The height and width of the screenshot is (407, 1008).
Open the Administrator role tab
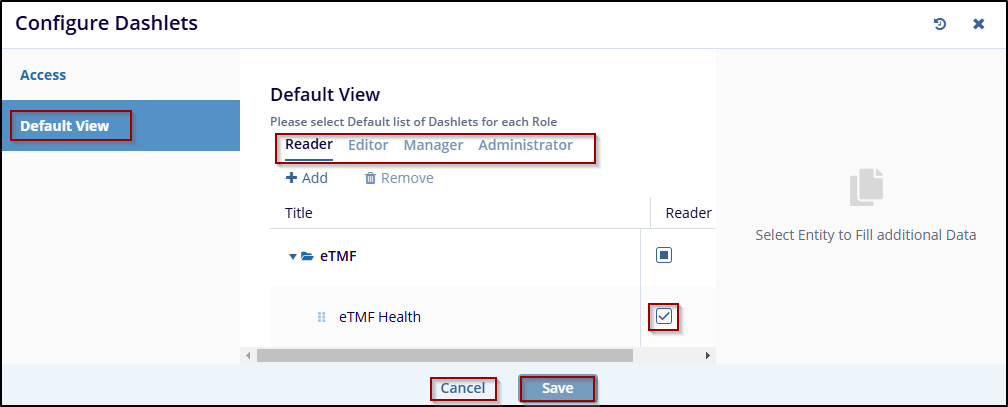click(x=525, y=145)
